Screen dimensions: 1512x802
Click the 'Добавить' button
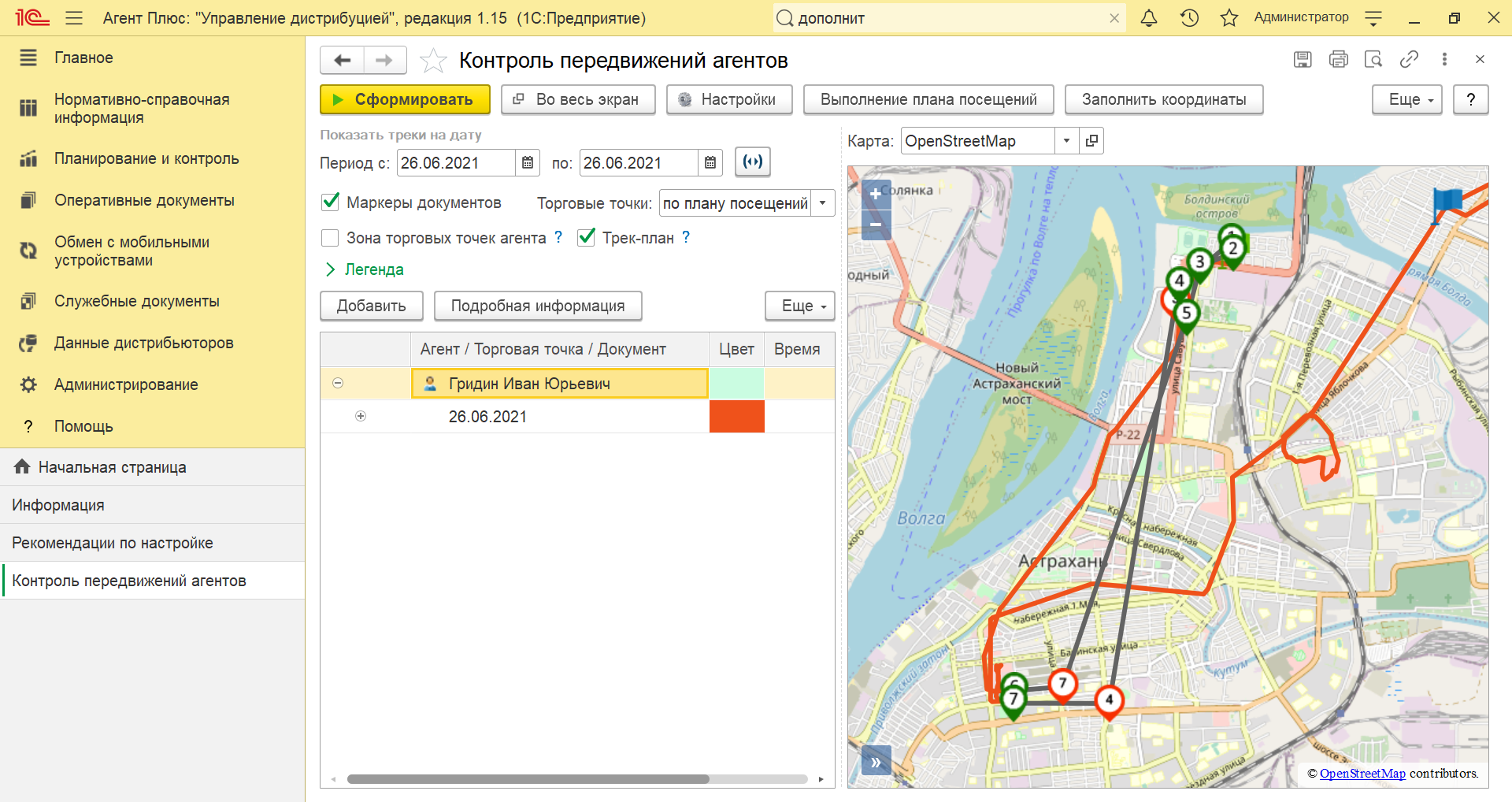pyautogui.click(x=372, y=306)
